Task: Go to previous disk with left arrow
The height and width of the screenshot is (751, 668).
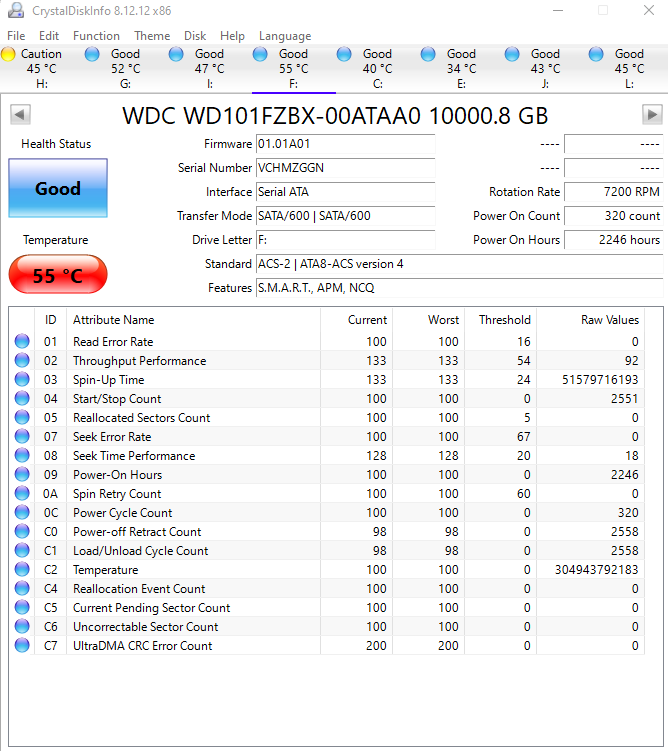Action: tap(20, 114)
